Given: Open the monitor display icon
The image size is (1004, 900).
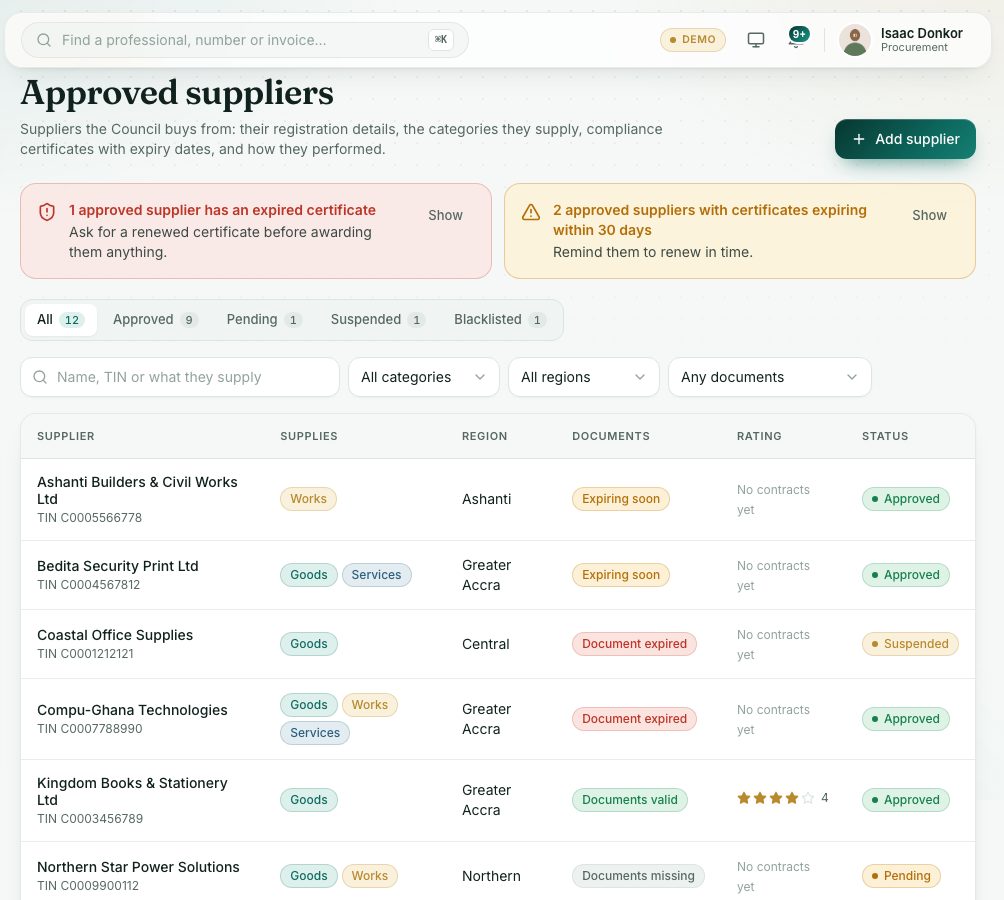Looking at the screenshot, I should pyautogui.click(x=756, y=40).
